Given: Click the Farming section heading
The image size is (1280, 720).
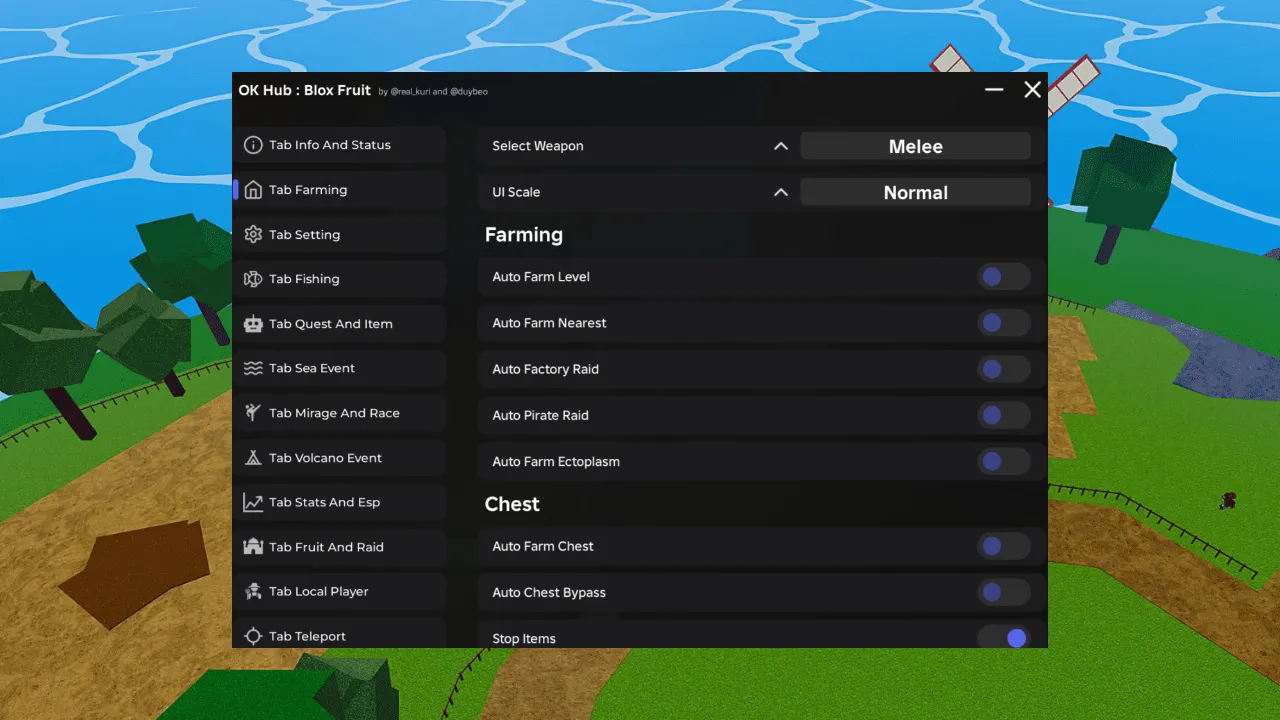Looking at the screenshot, I should pos(524,235).
